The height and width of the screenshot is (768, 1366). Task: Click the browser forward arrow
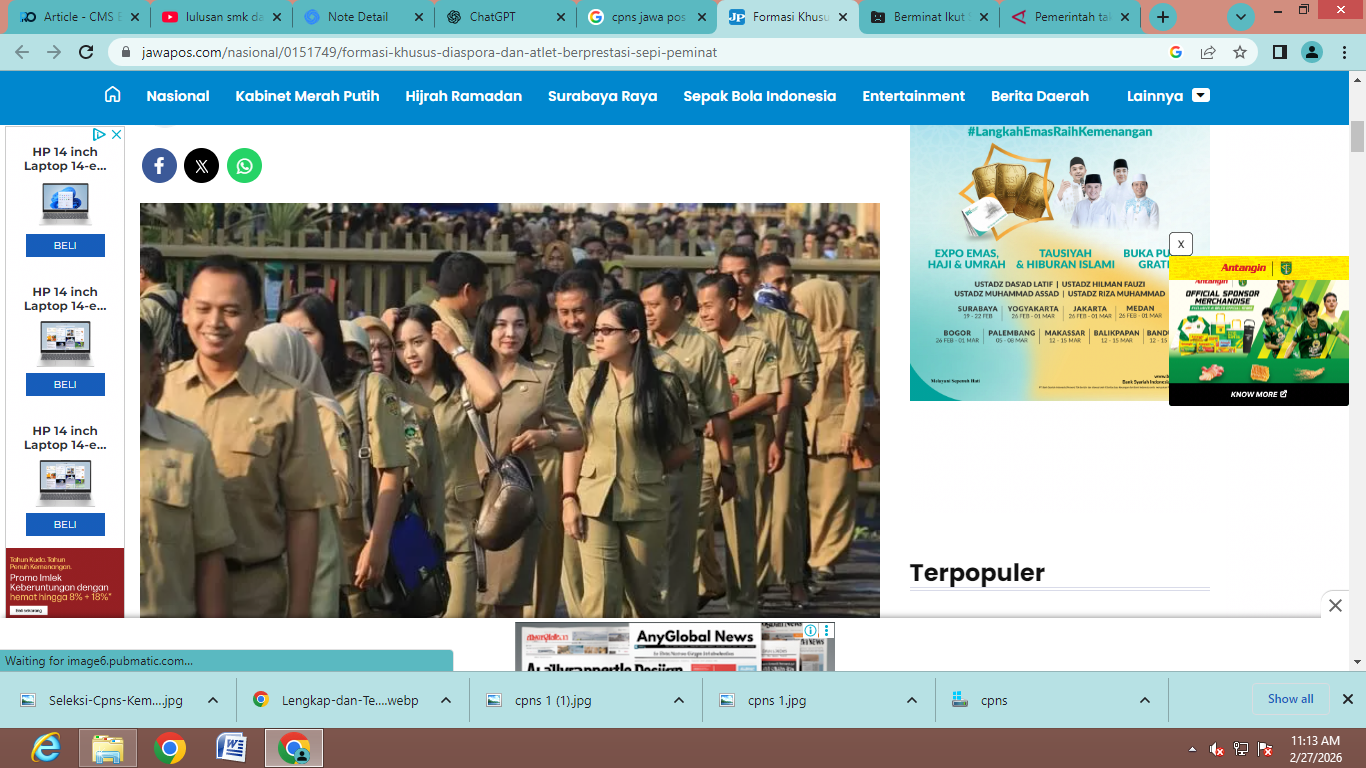click(x=54, y=52)
